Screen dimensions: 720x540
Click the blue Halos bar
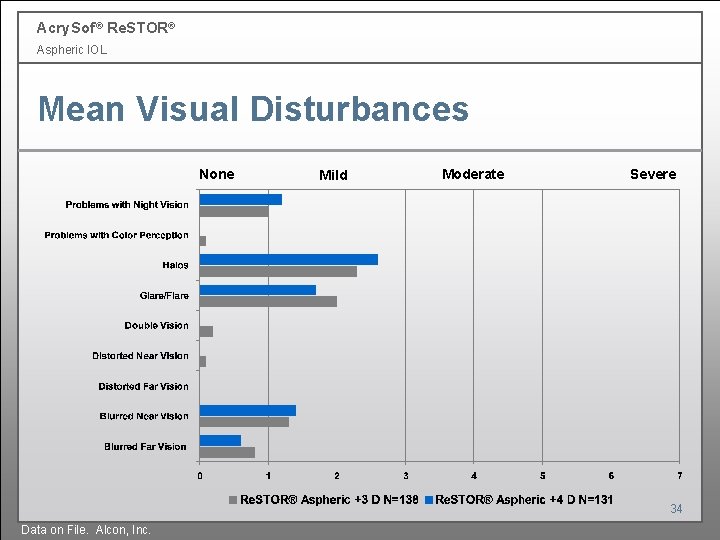pyautogui.click(x=289, y=259)
